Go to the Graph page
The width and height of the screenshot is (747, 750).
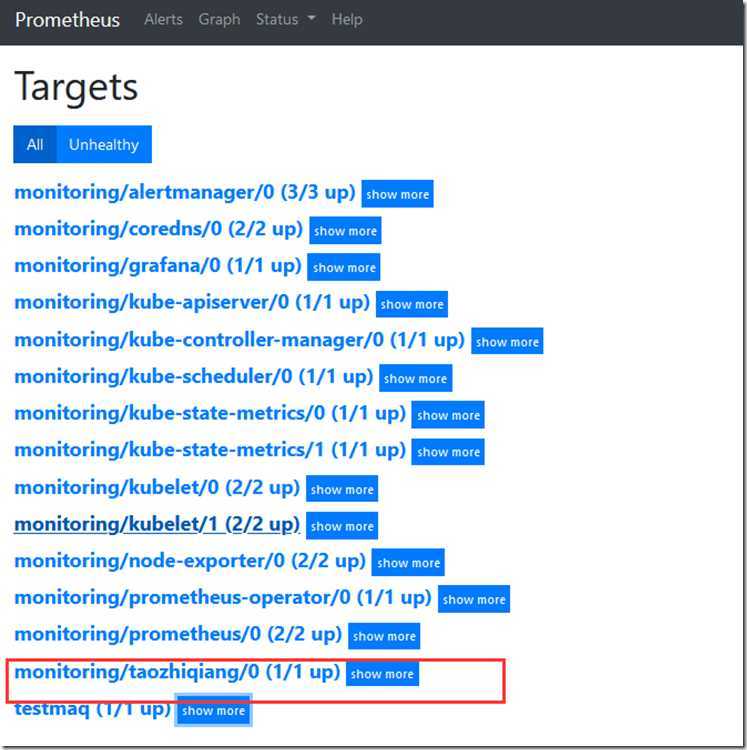coord(220,20)
